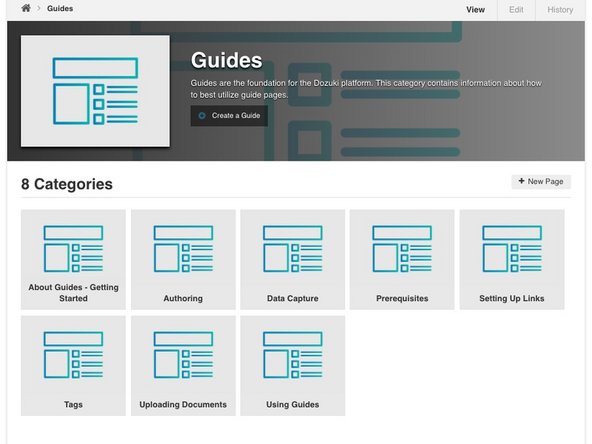This screenshot has width=592, height=444.
Task: Open the Using Guides category icon
Action: coord(293,355)
